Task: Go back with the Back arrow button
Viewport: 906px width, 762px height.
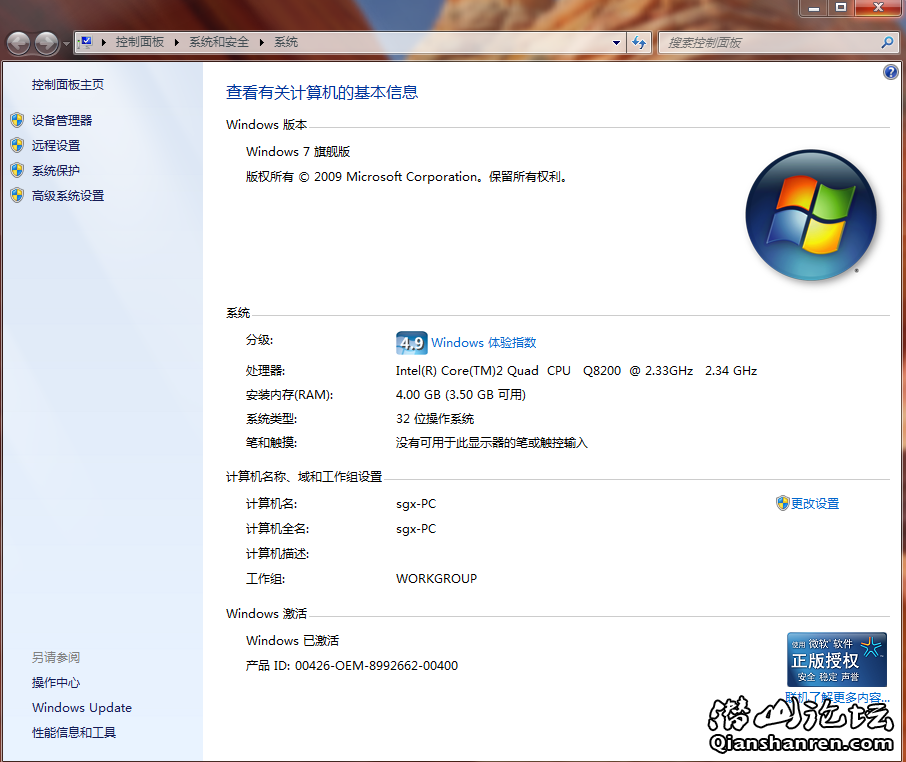Action: tap(18, 43)
